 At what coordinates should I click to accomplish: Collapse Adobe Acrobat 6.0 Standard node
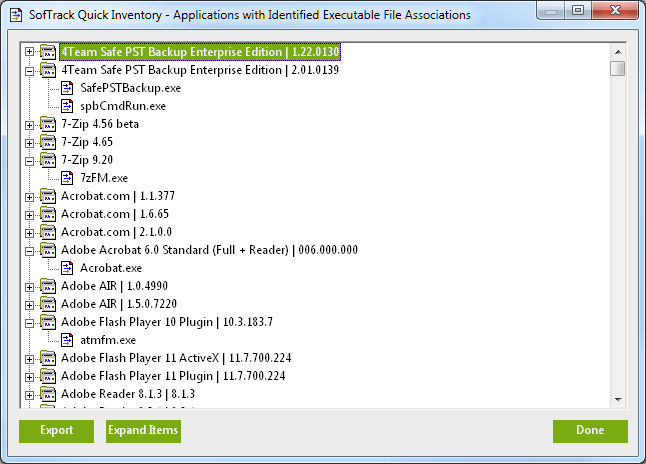29,251
